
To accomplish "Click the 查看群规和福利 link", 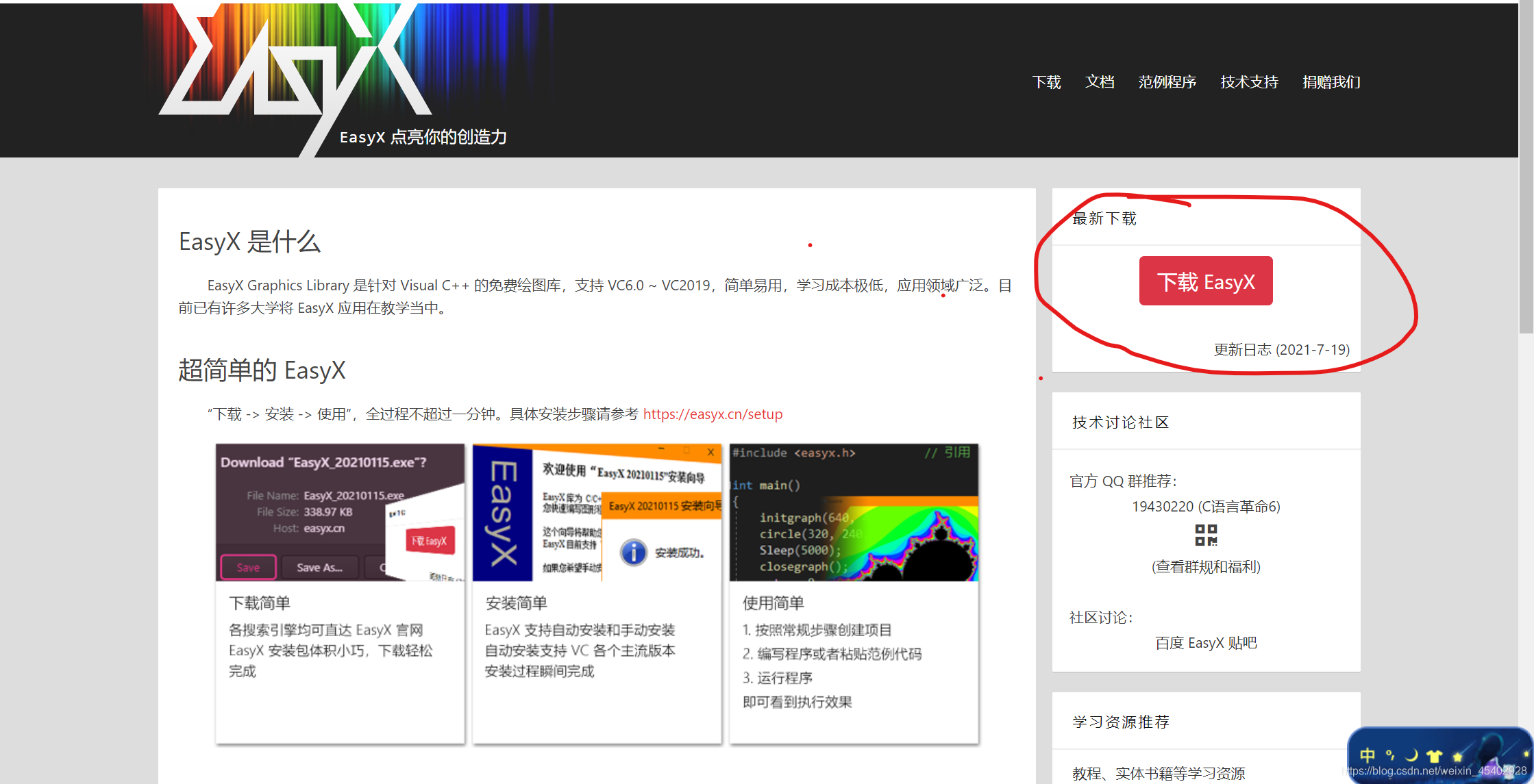I will (1206, 567).
